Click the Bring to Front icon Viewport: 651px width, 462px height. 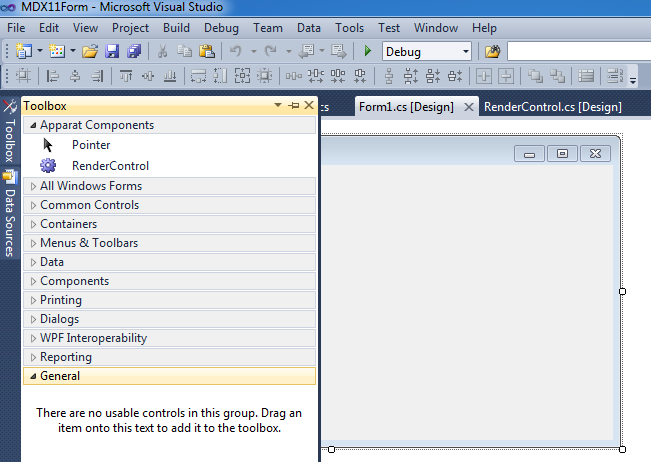(x=535, y=76)
